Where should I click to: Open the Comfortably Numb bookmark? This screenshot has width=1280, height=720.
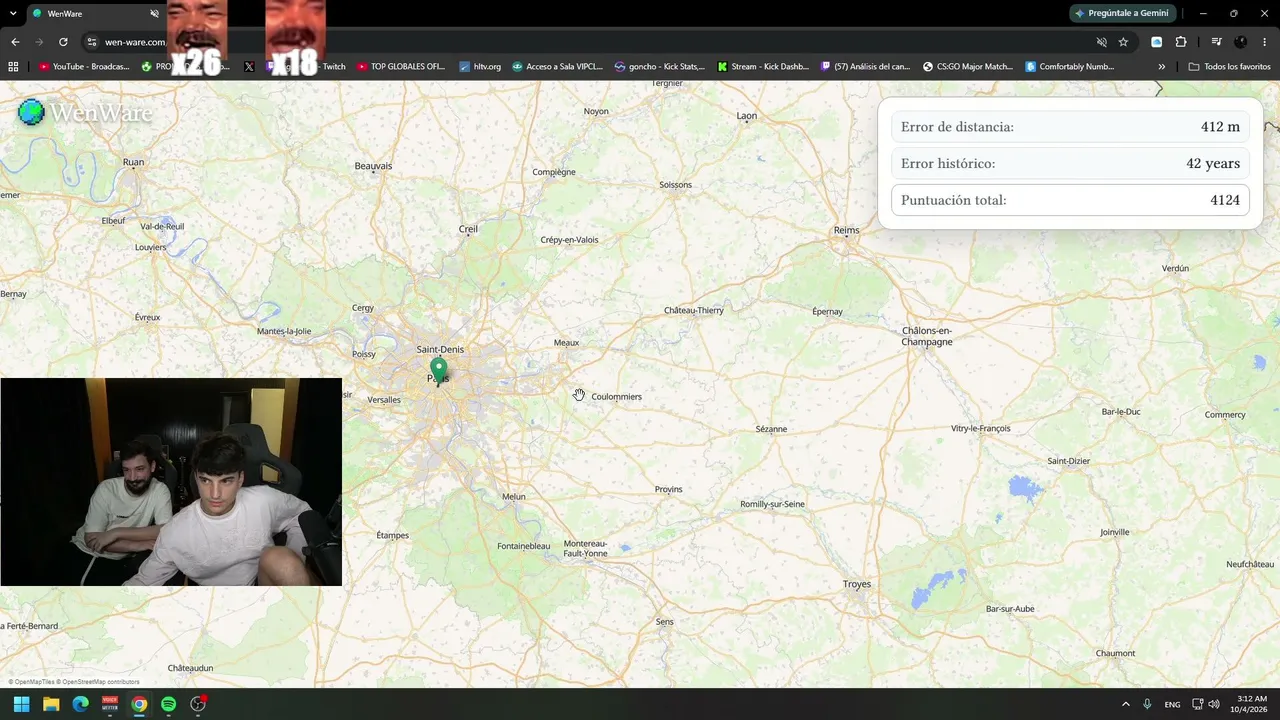pyautogui.click(x=1069, y=67)
